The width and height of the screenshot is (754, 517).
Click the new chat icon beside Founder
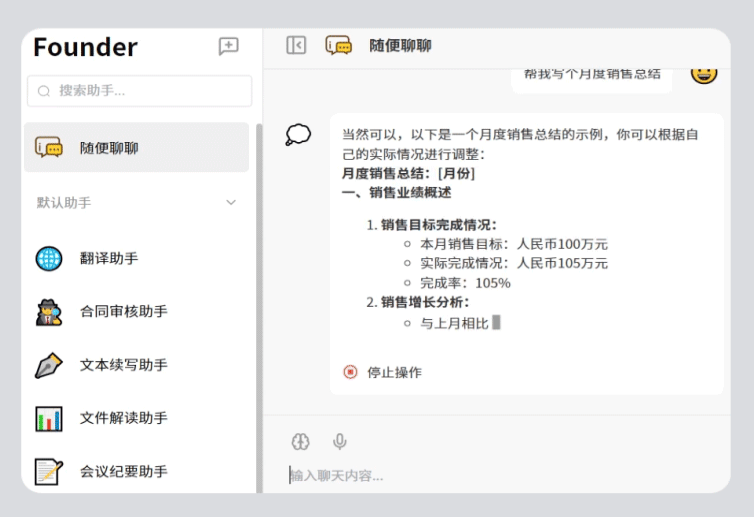point(229,46)
